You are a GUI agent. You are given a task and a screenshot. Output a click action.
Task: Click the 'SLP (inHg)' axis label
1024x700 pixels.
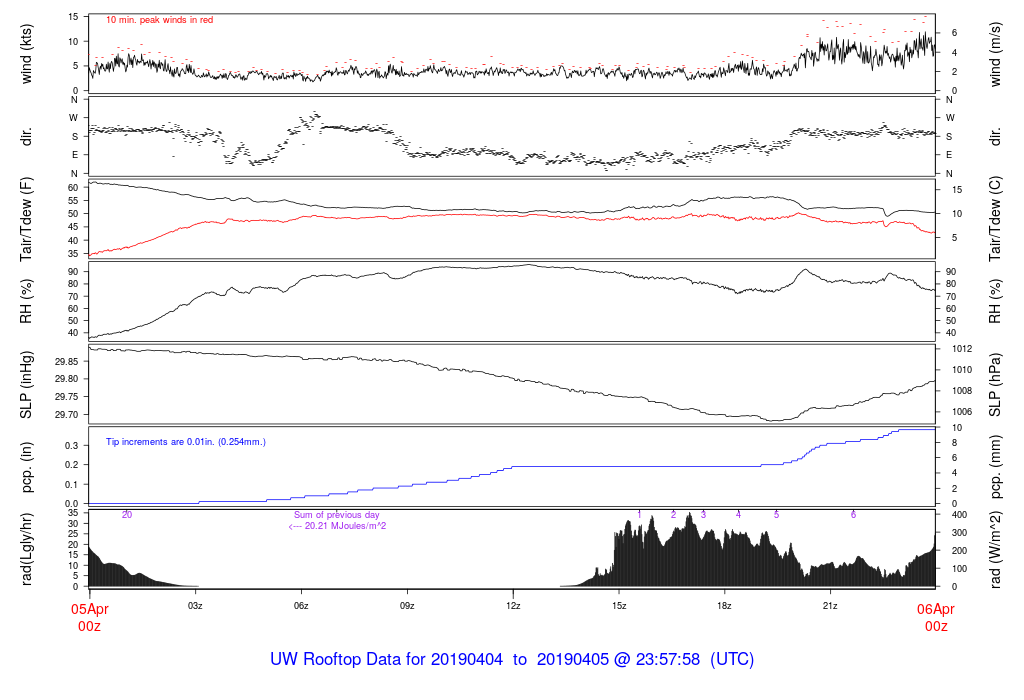pos(26,385)
